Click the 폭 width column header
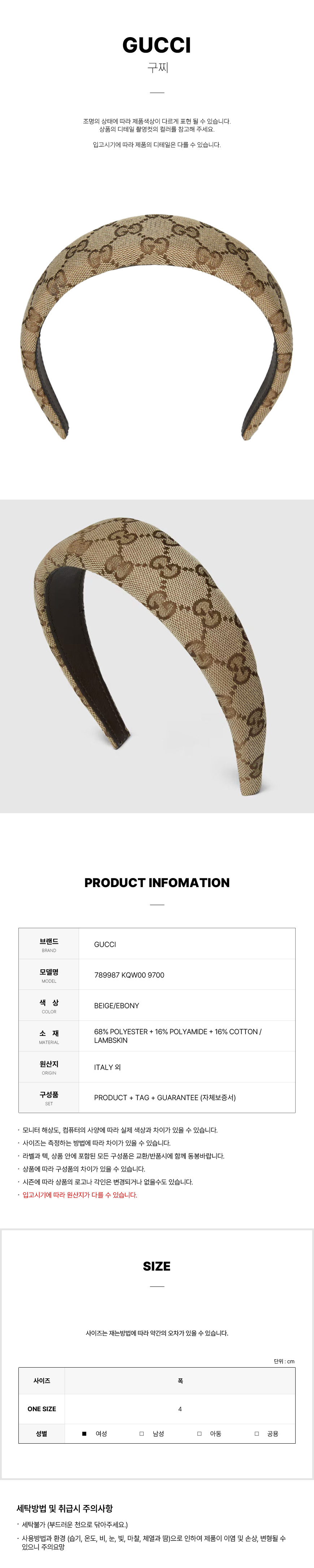The image size is (314, 1568). coord(180,1381)
